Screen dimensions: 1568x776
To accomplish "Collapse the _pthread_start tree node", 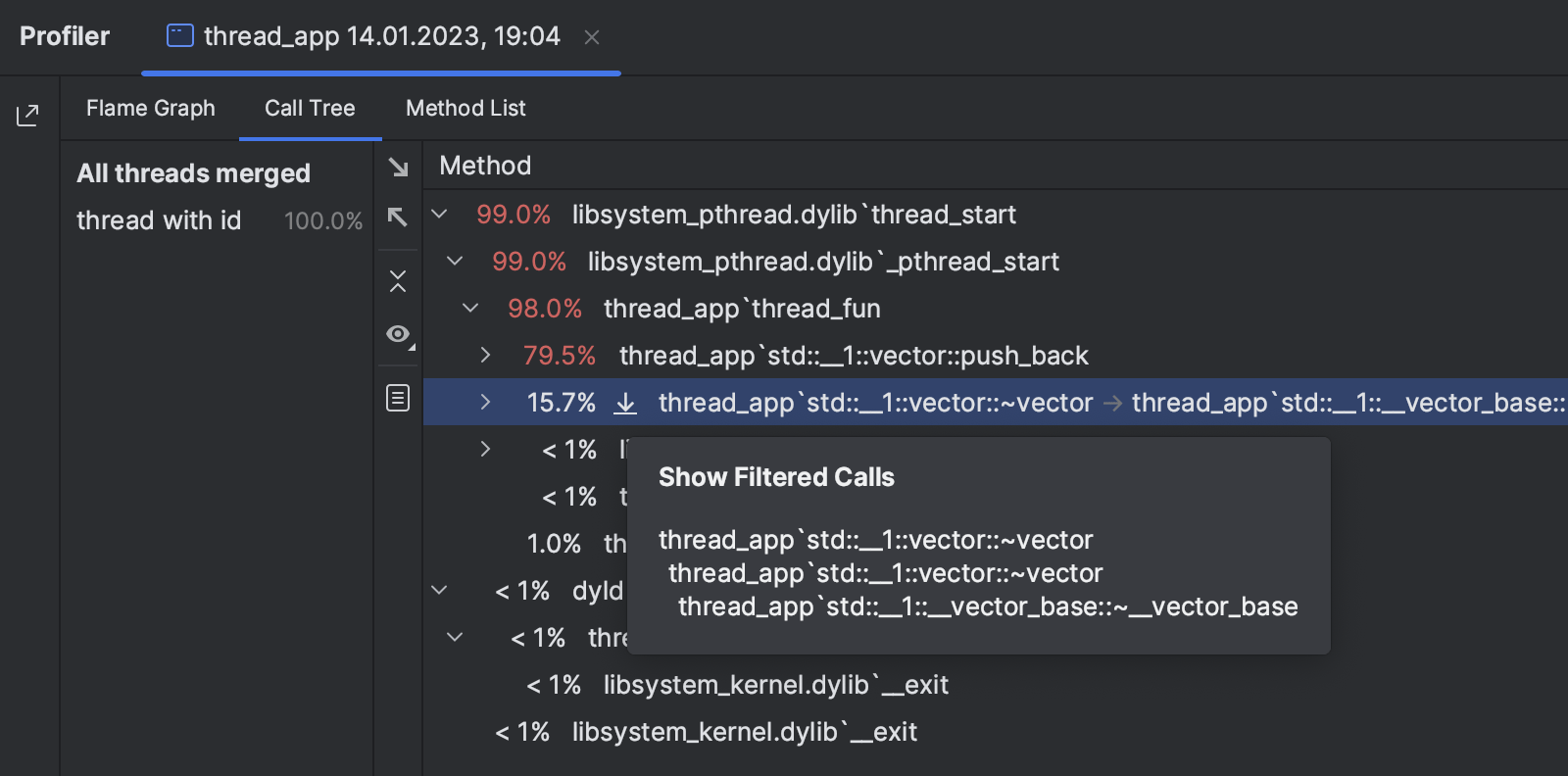I will pos(455,262).
